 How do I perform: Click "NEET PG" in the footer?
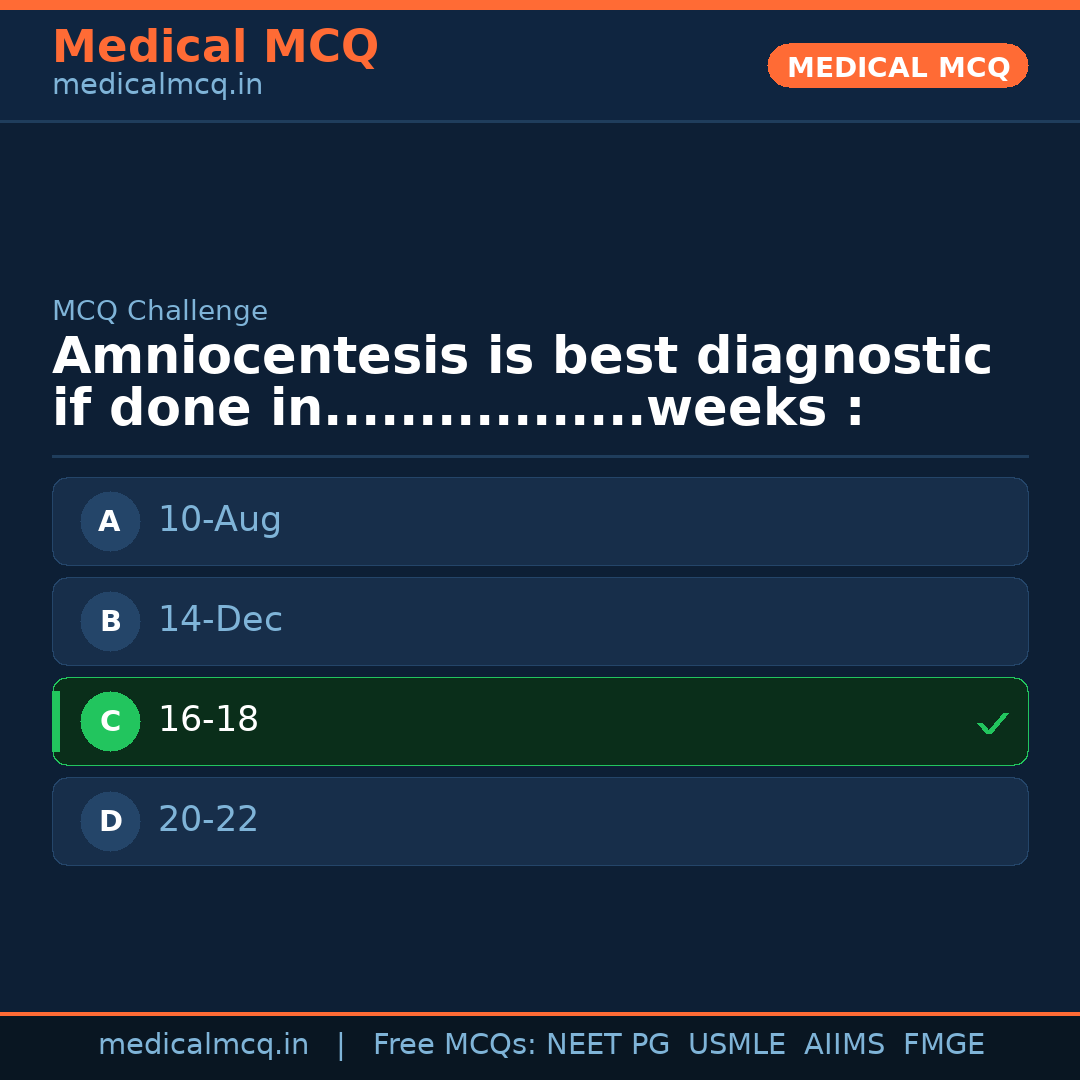click(x=608, y=1045)
